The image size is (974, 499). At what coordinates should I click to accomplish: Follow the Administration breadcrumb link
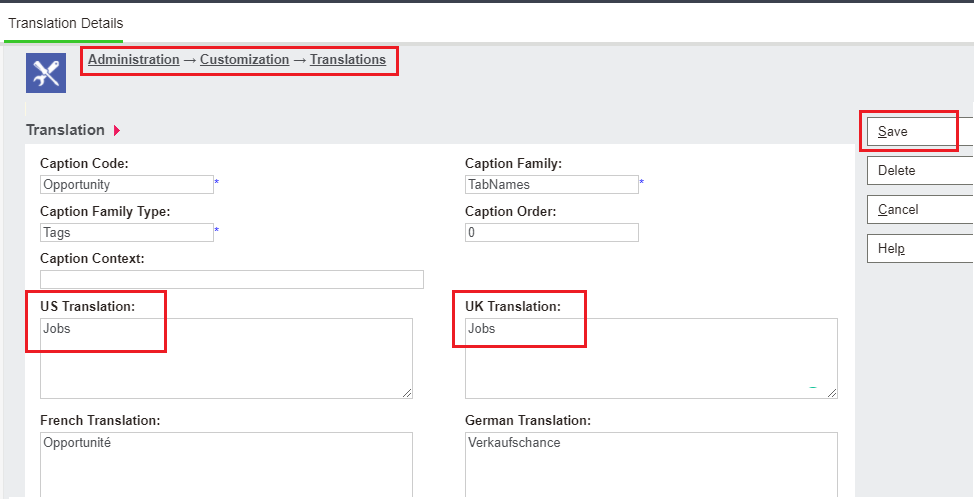(134, 60)
